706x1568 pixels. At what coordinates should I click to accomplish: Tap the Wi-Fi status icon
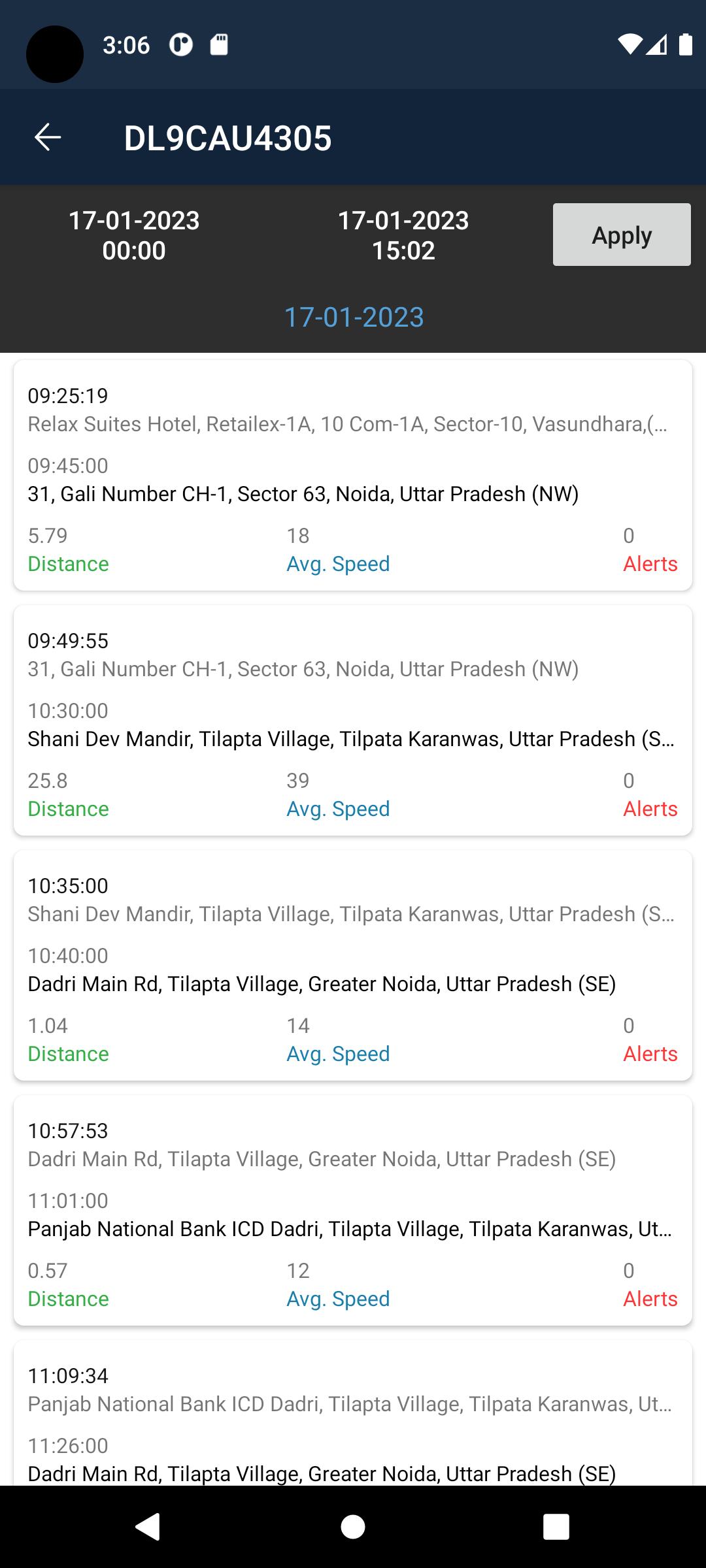pyautogui.click(x=630, y=44)
